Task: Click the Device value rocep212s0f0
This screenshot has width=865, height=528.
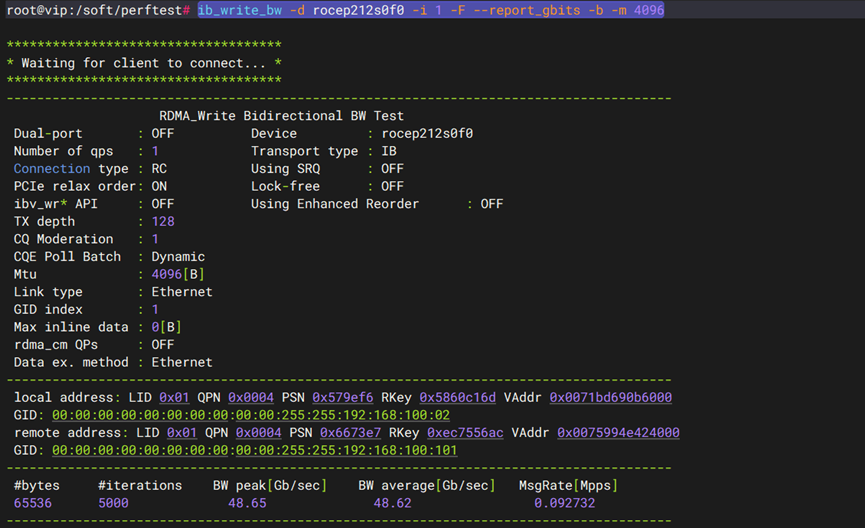Action: (x=427, y=133)
